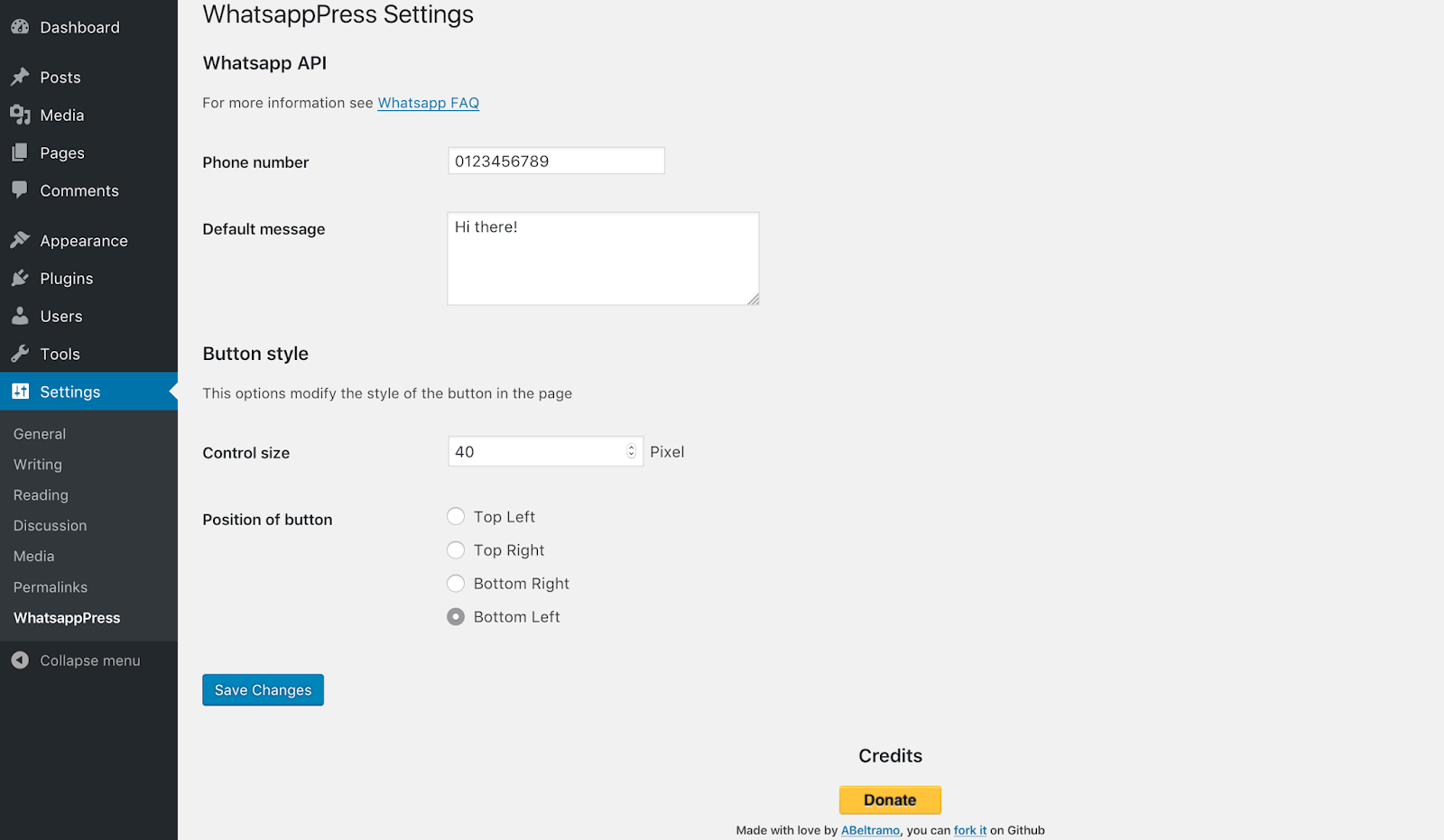The image size is (1444, 840).
Task: Click the Default message field label
Action: click(x=264, y=229)
